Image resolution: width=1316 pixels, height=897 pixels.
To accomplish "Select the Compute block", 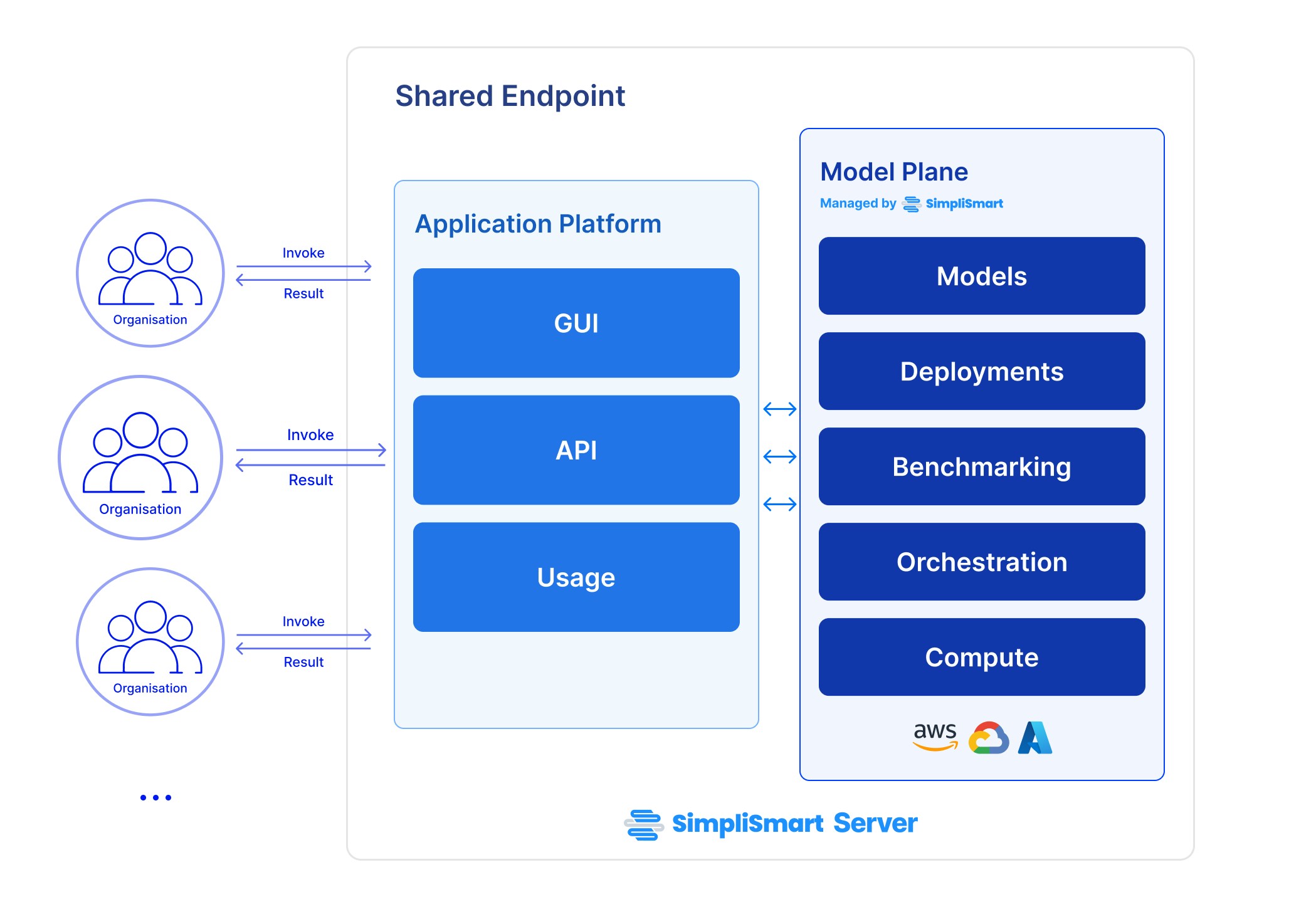I will click(x=981, y=657).
